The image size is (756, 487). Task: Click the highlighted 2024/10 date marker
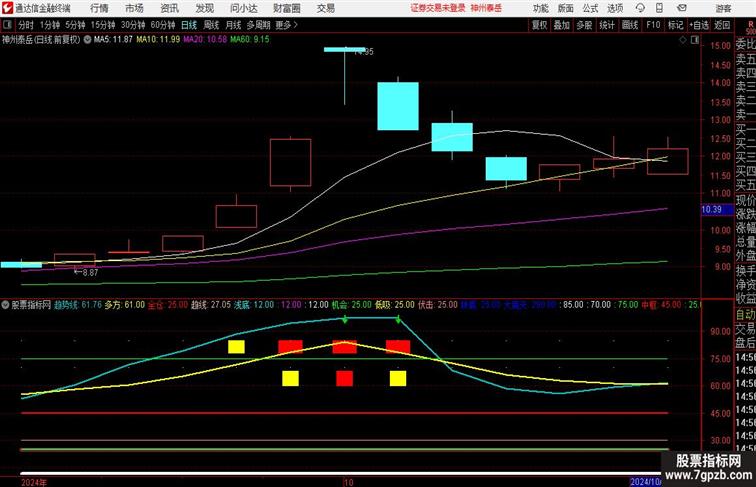(646, 482)
